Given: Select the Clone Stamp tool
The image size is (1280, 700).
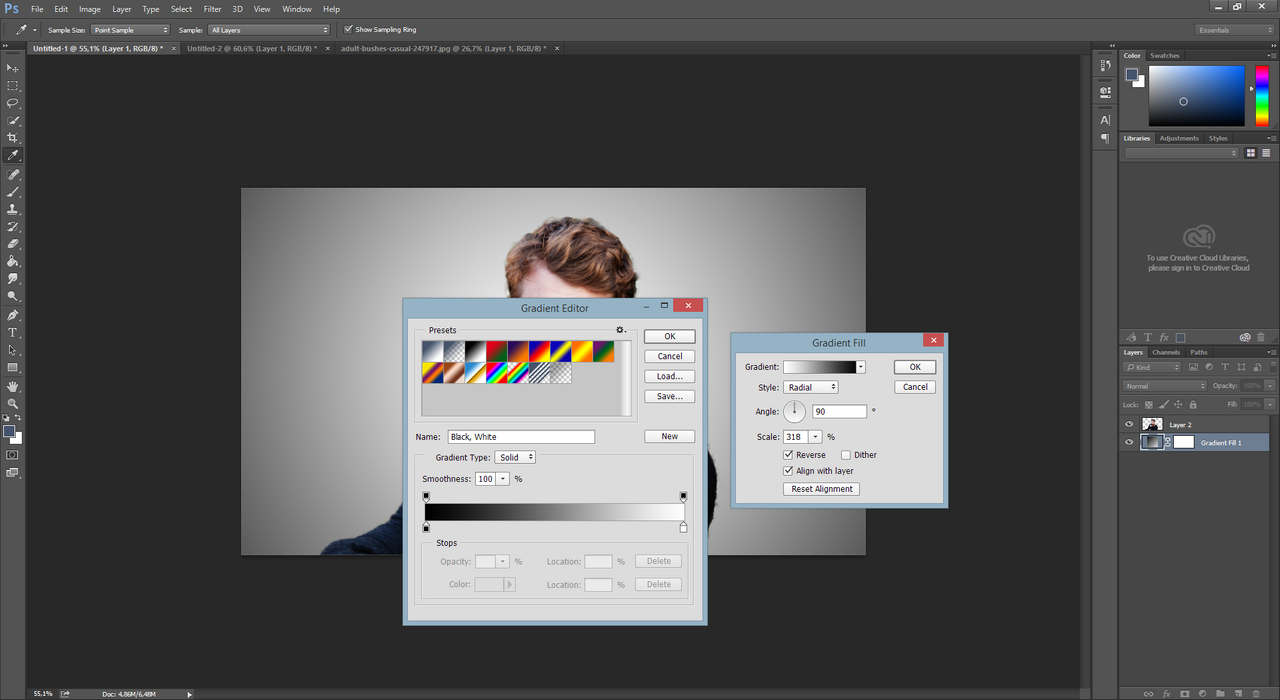Looking at the screenshot, I should [13, 209].
